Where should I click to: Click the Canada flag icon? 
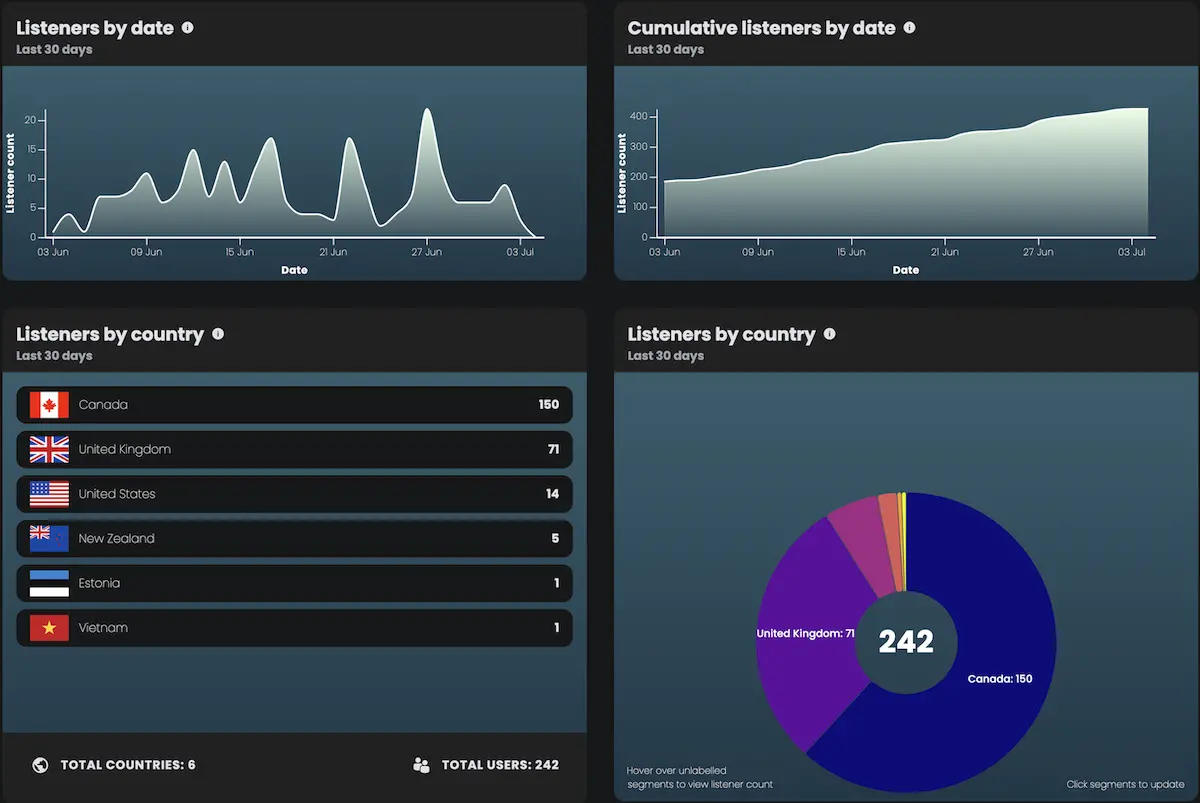click(x=49, y=405)
